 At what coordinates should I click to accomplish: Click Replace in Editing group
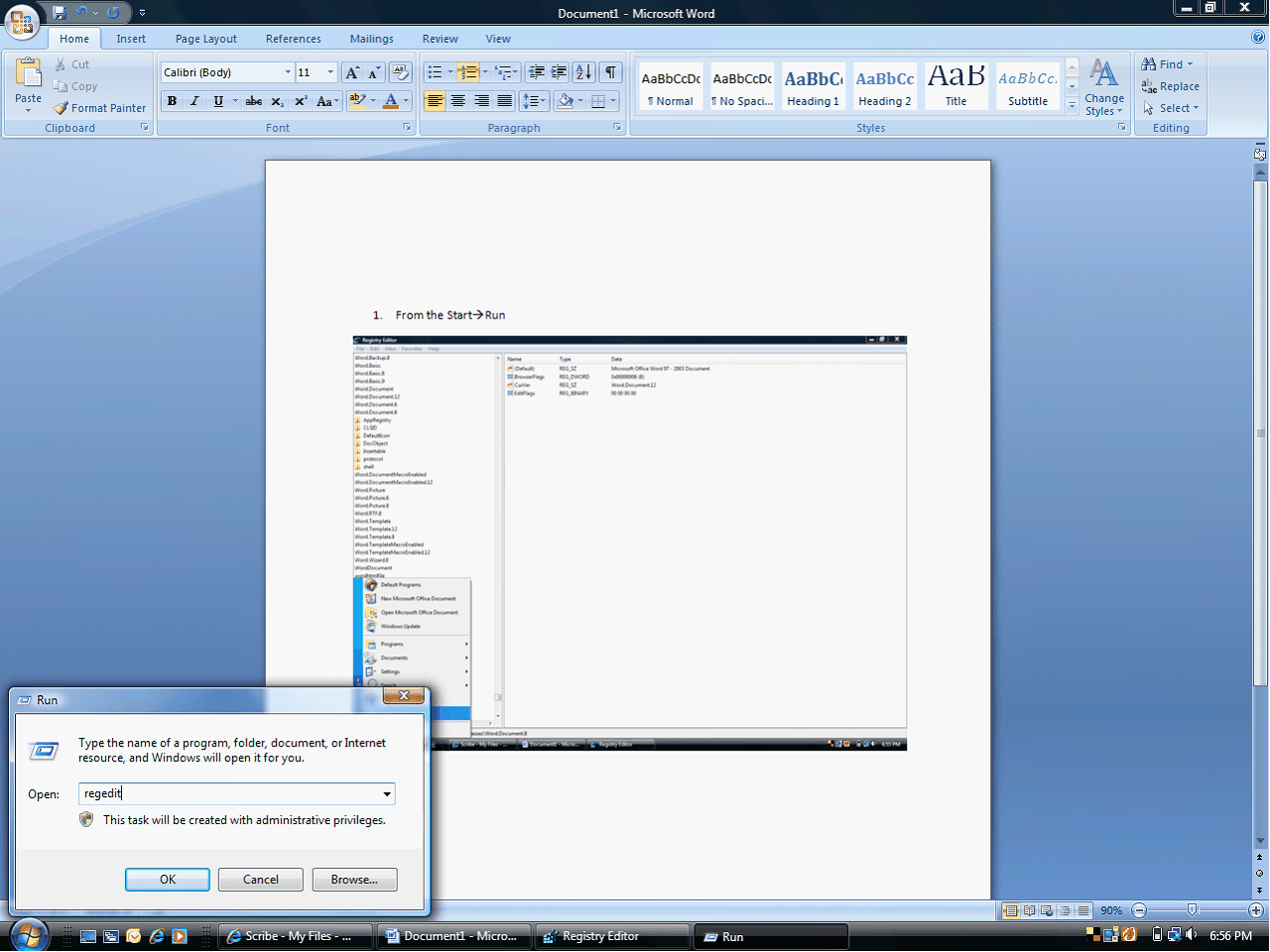(x=1171, y=86)
